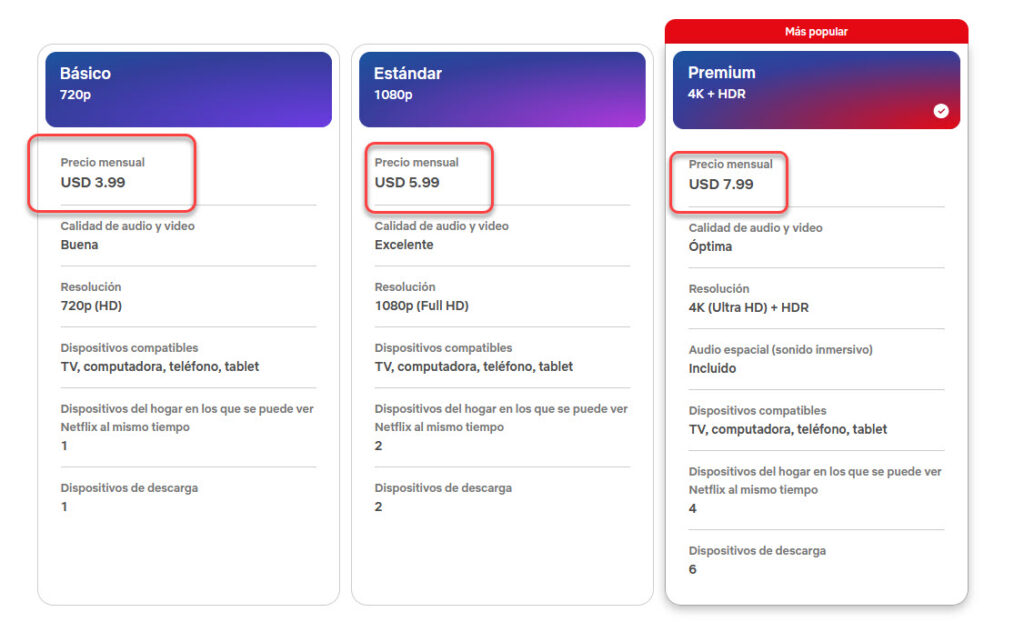Choose the Estándar 1080p plan header
1024x622 pixels.
point(502,89)
